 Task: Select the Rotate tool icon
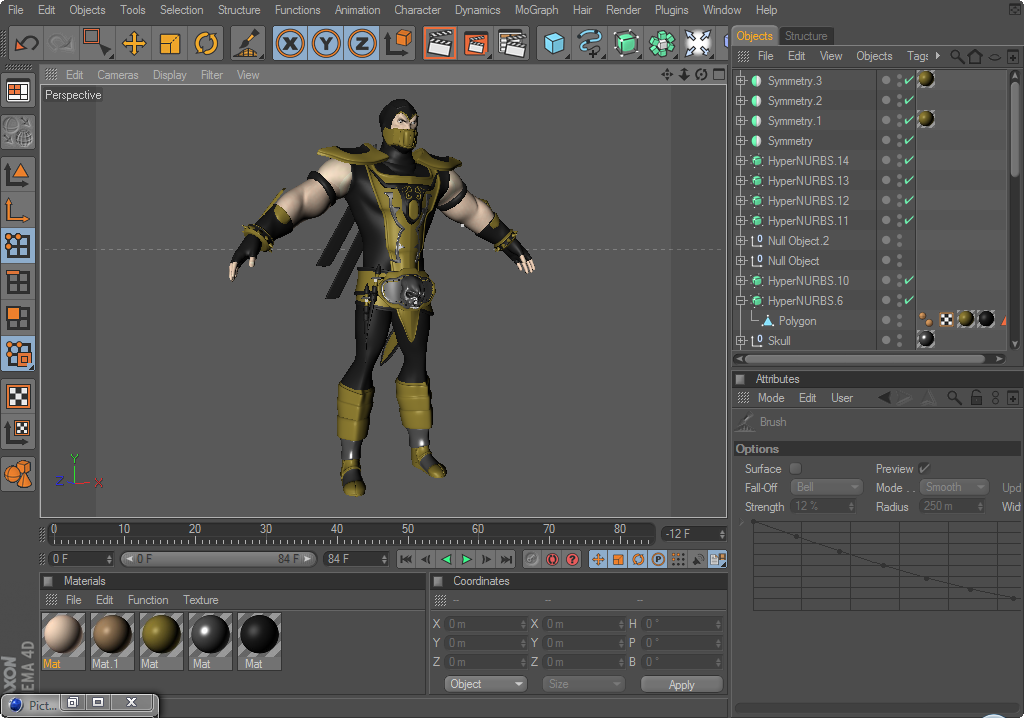[206, 44]
